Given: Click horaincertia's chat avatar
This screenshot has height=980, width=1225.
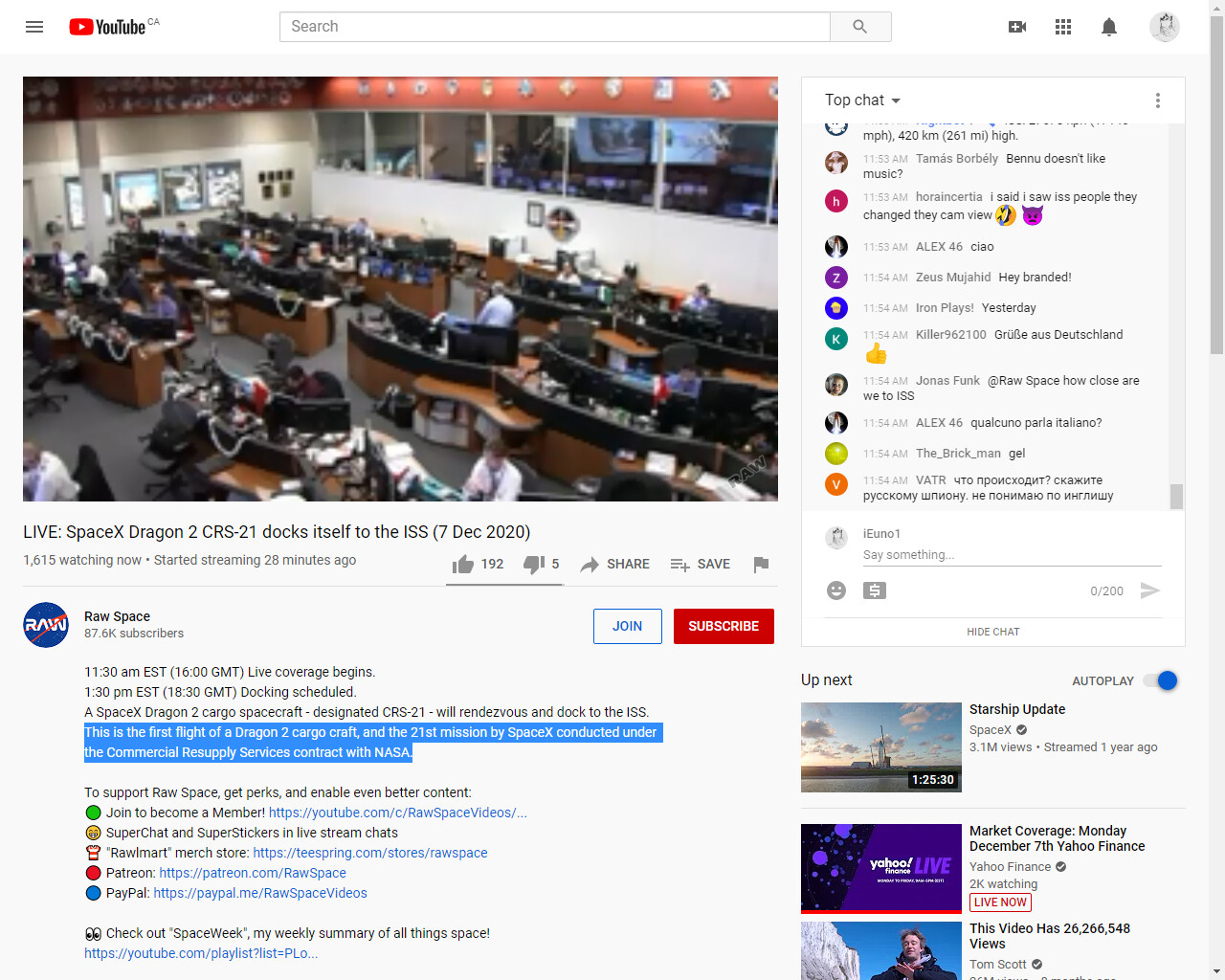Looking at the screenshot, I should [836, 200].
